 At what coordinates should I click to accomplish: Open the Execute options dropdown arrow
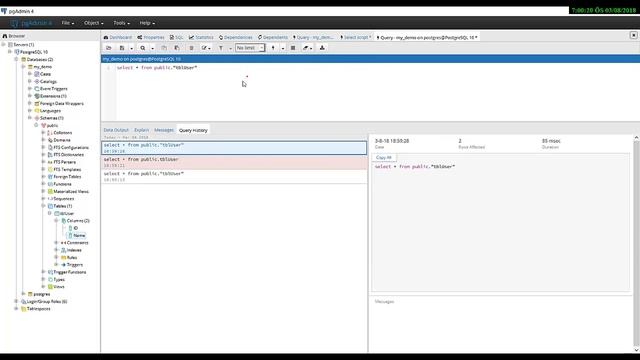click(282, 48)
